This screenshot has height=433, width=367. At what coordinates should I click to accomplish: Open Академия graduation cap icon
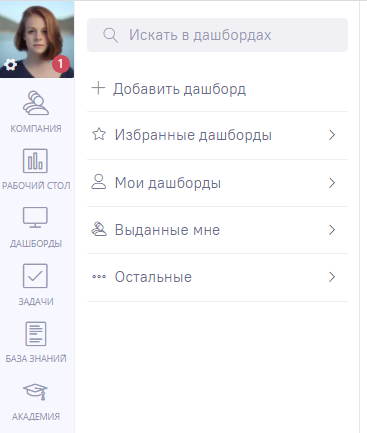pos(35,391)
